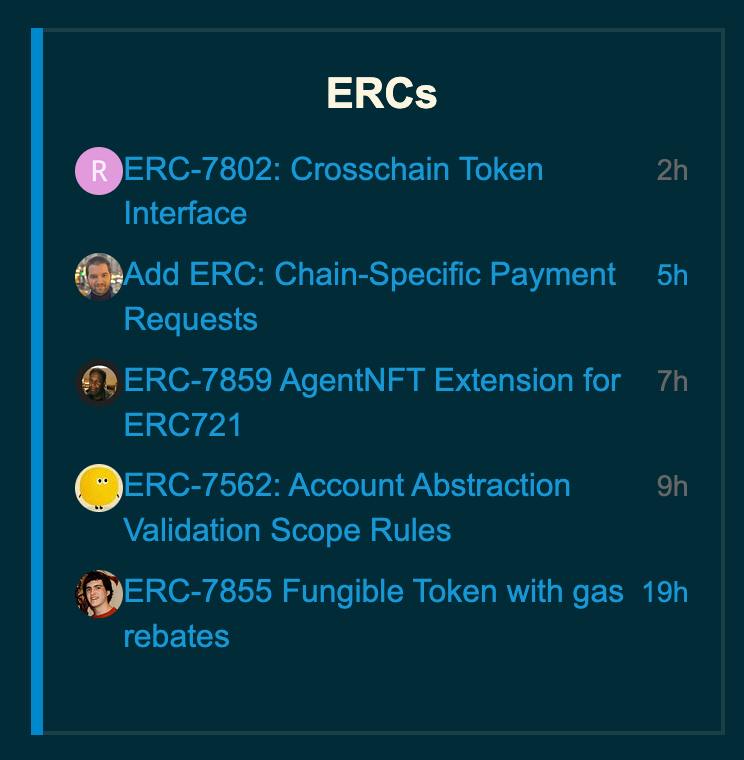Select the 7h timestamp for ERC-7859
The width and height of the screenshot is (744, 760).
tap(672, 382)
